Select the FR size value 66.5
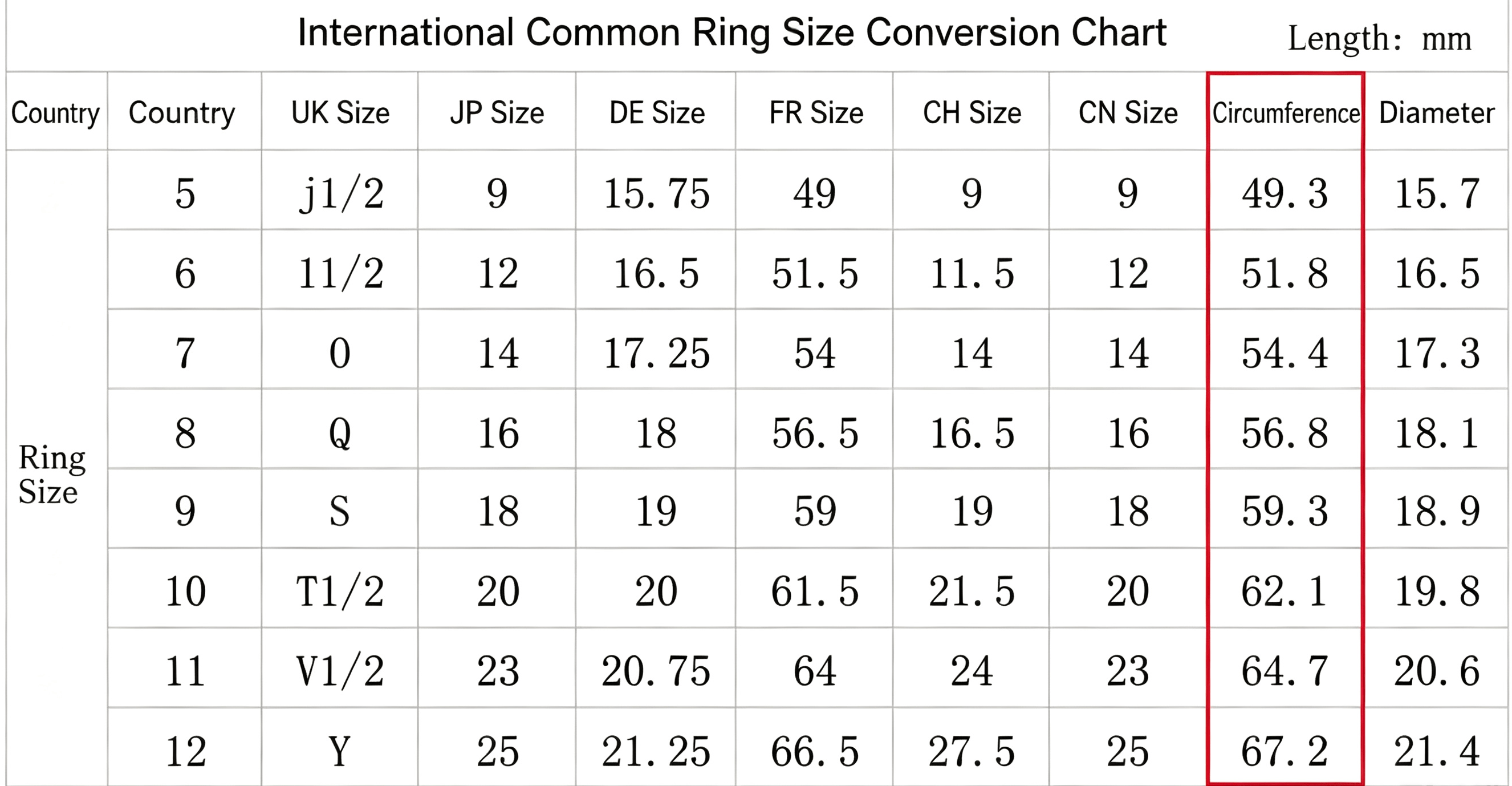 815,751
